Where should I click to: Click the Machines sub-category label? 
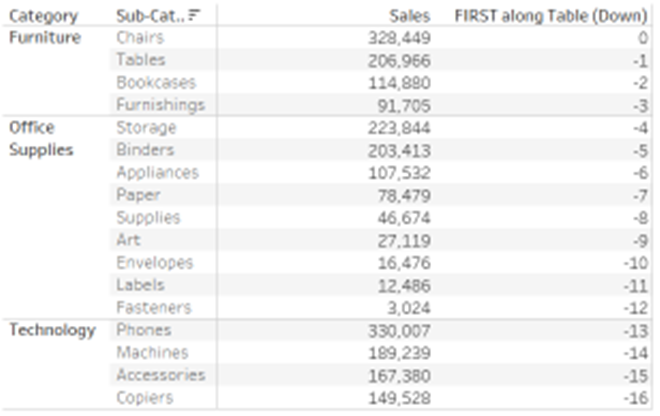pos(152,353)
